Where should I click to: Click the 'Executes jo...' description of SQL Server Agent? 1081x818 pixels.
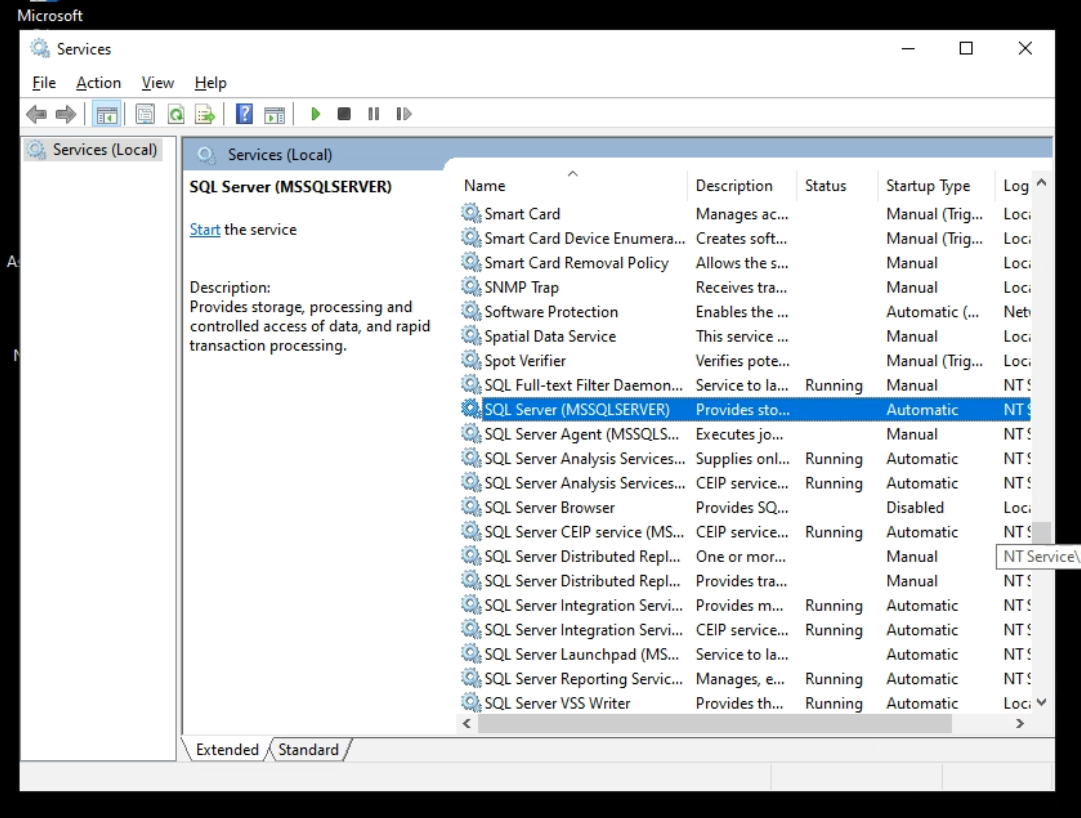[x=739, y=434]
